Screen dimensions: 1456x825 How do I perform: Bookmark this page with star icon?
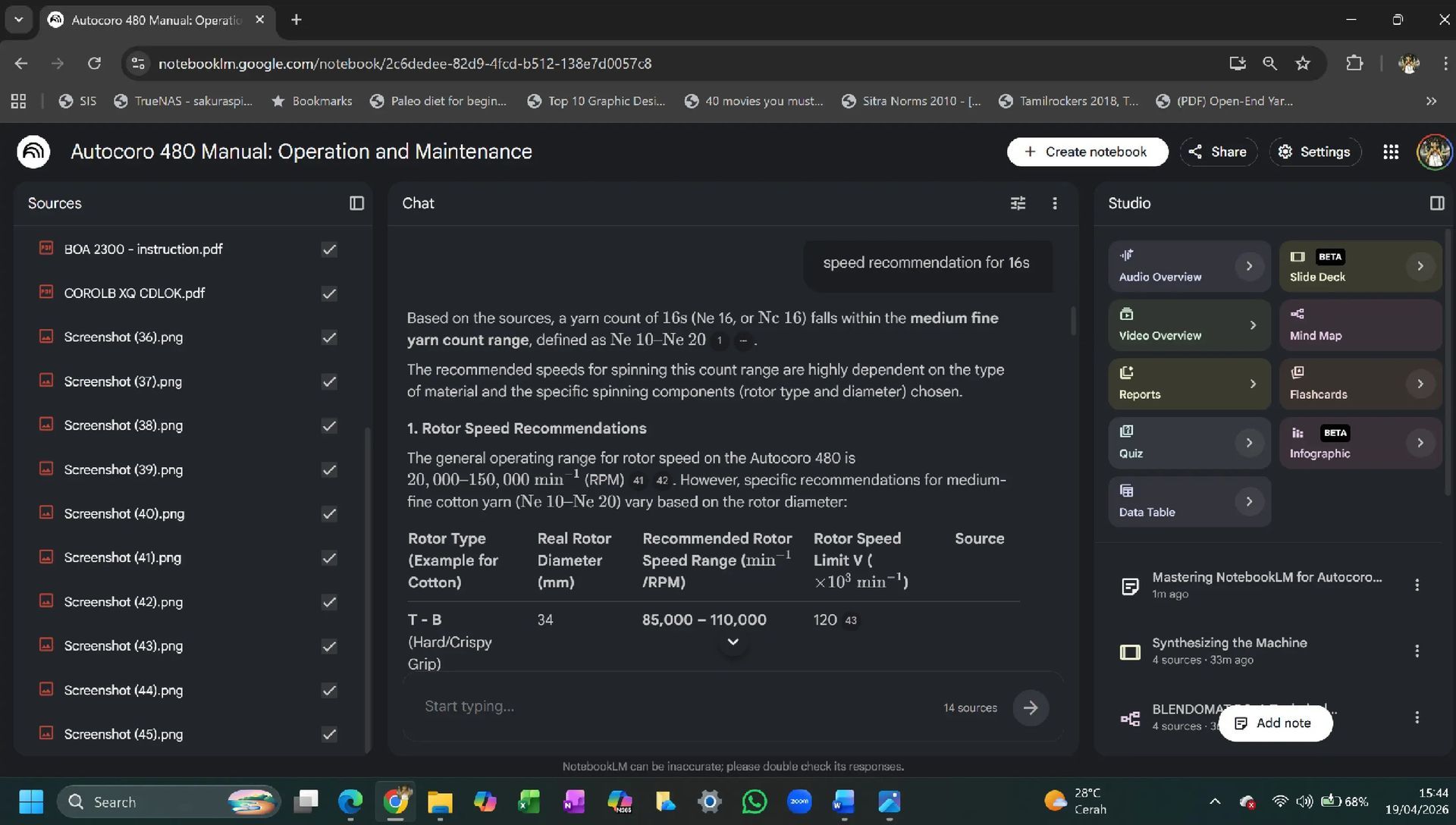1303,64
